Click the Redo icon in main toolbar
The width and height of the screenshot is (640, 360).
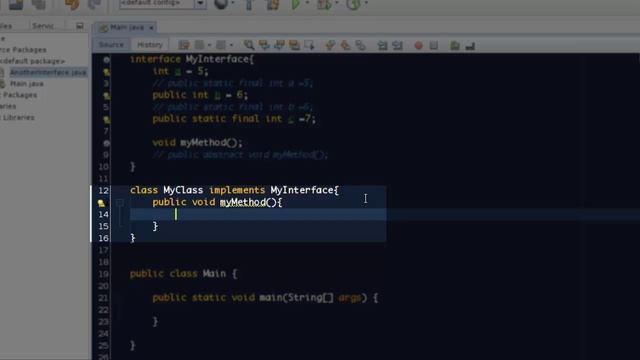94,4
